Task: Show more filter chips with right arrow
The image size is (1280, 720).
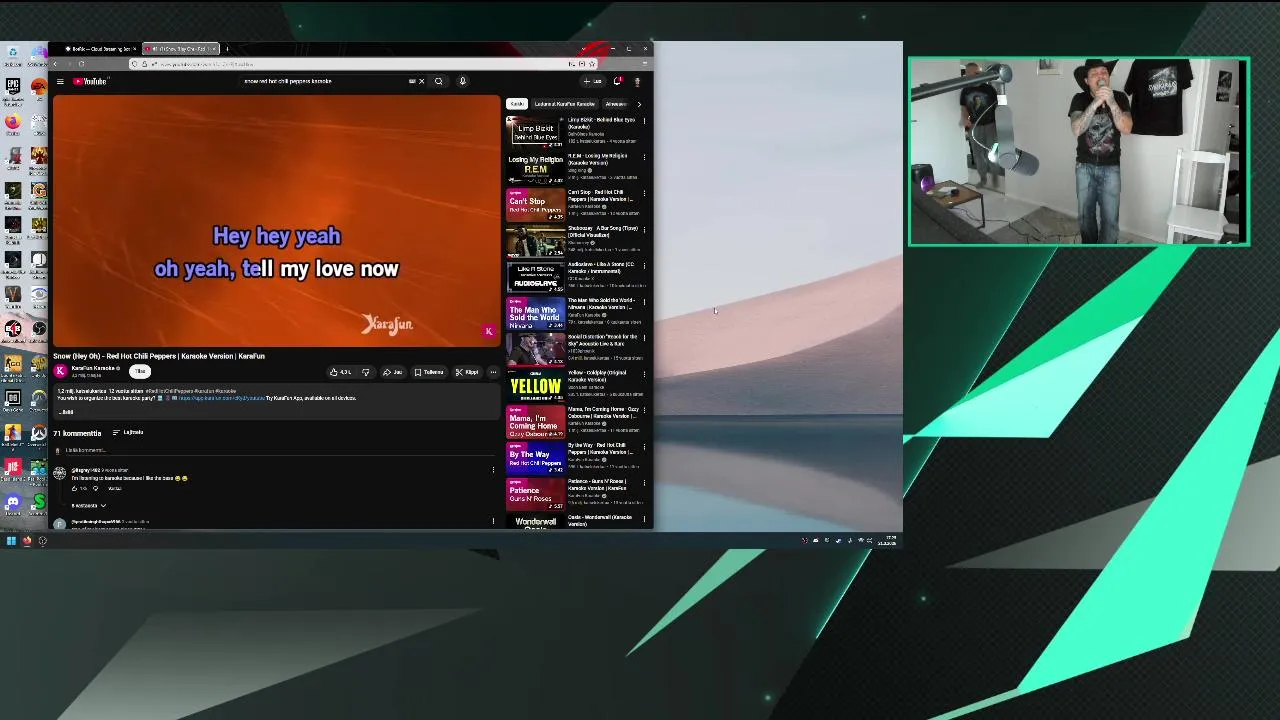Action: [x=639, y=104]
